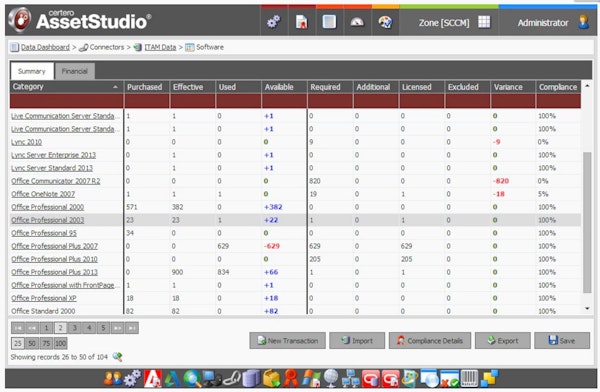This screenshot has width=600, height=392.
Task: Open the gears icon in bottom dock
Action: (x=132, y=379)
